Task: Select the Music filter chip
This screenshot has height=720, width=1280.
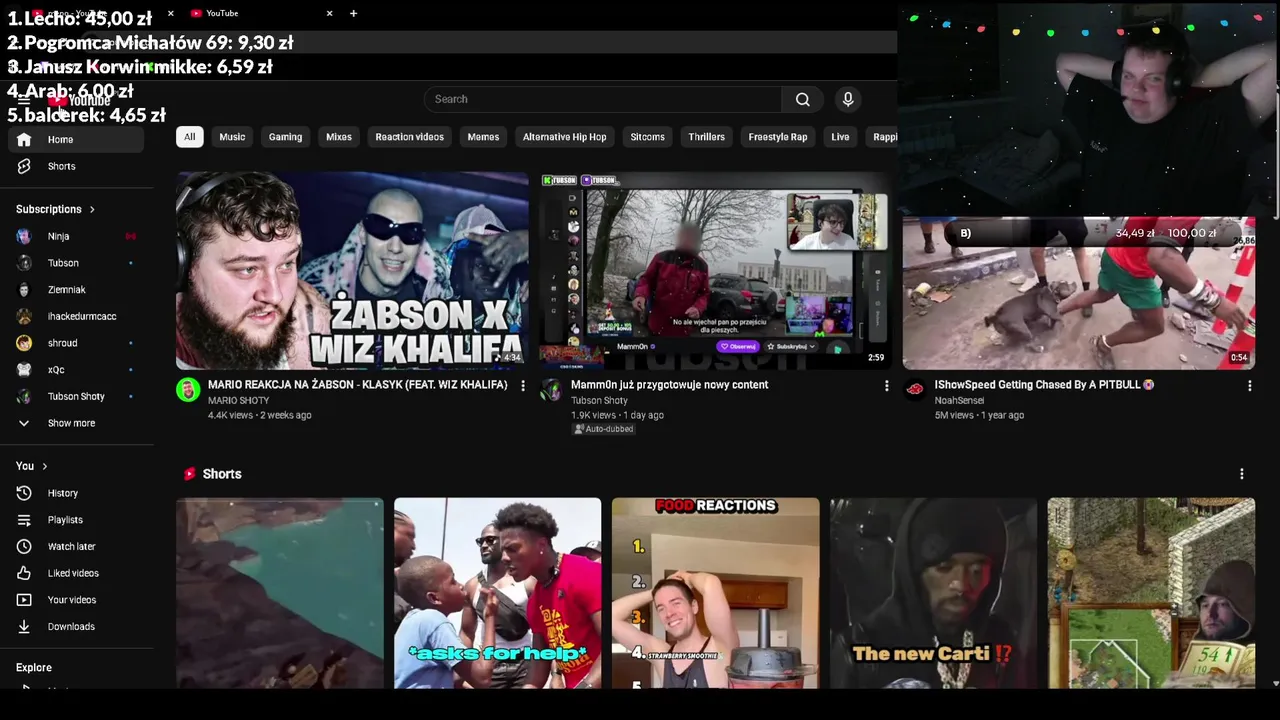Action: point(232,137)
